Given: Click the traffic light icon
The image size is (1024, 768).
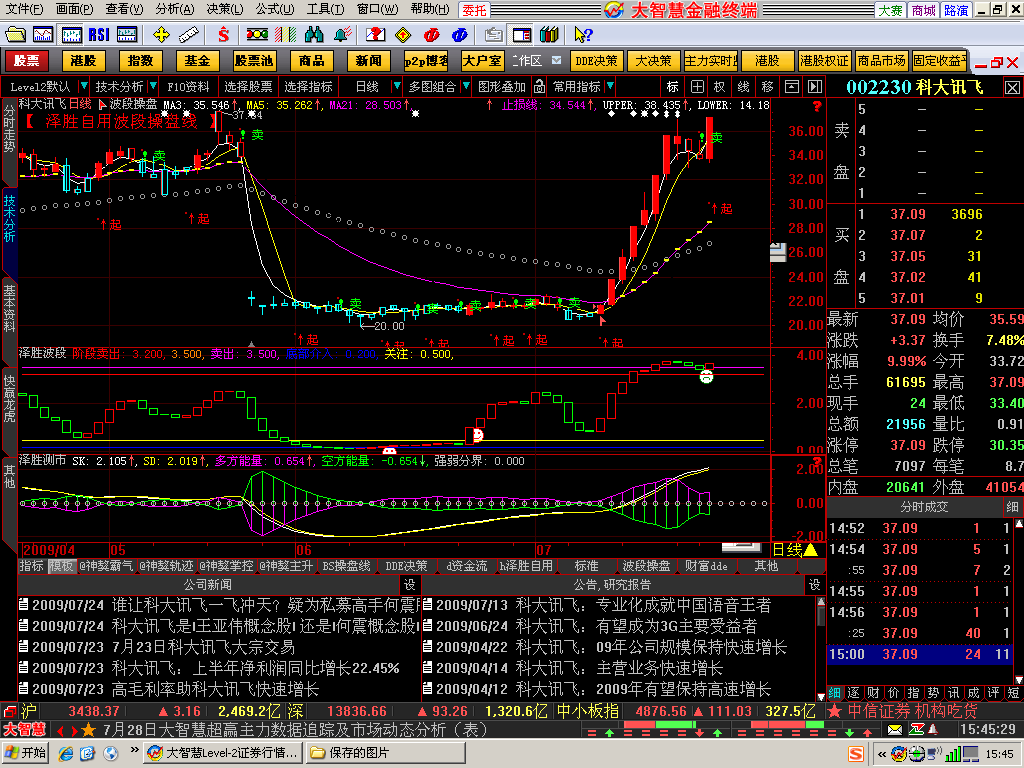Looking at the screenshot, I should [x=257, y=35].
